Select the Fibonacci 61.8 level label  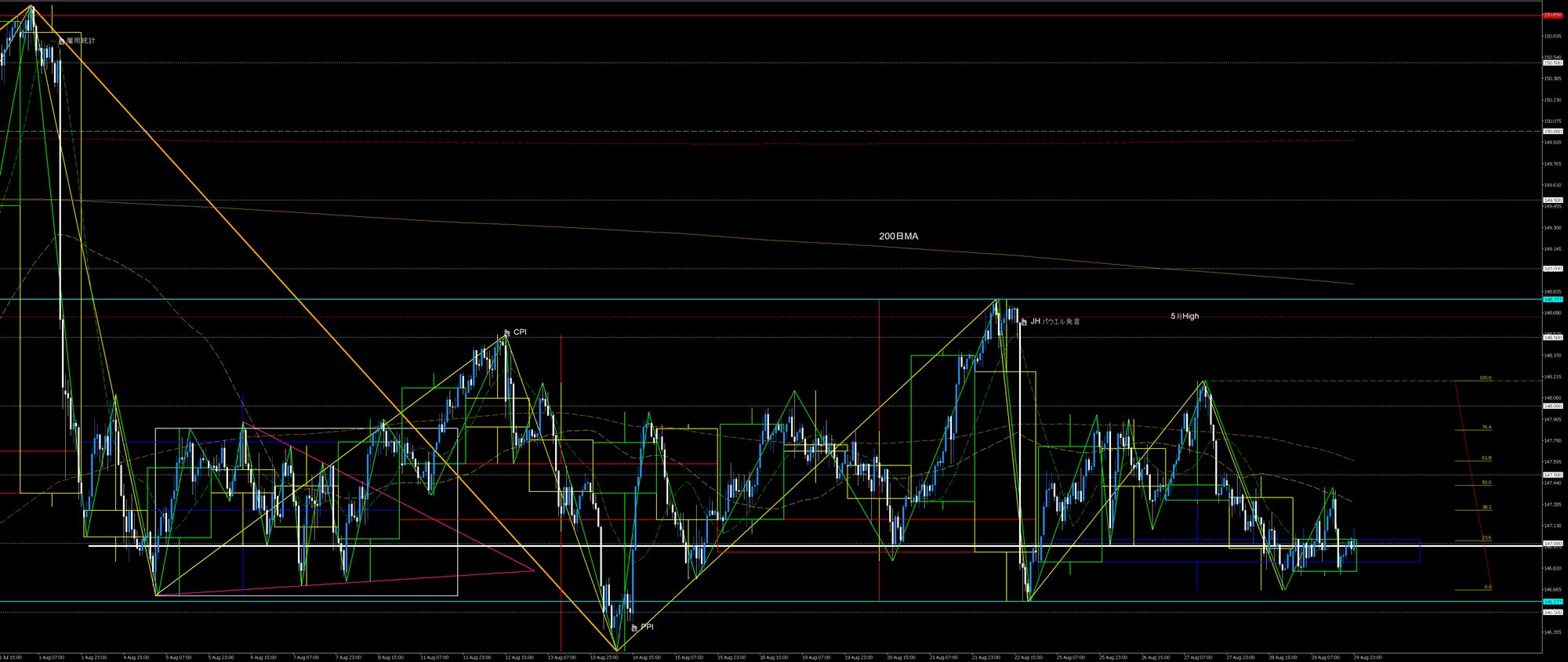click(x=1486, y=458)
